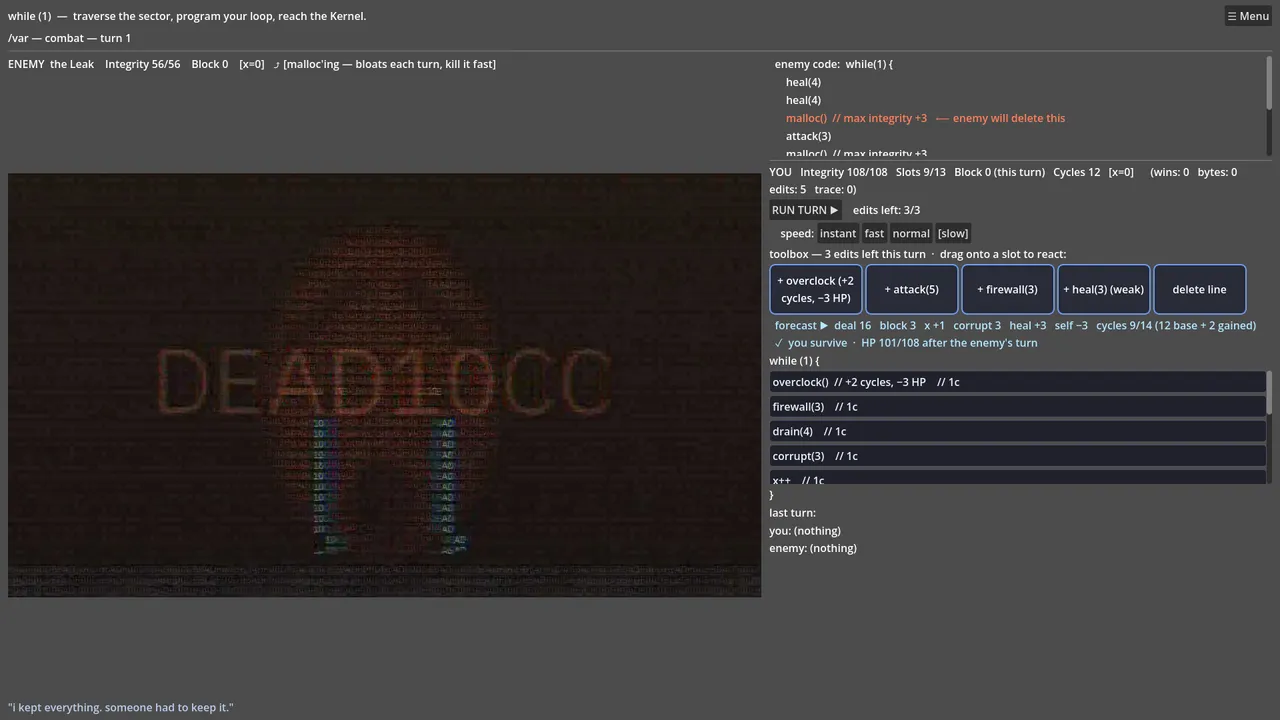Image resolution: width=1280 pixels, height=720 pixels.
Task: Click 'you: (nothing)' last turn entry
Action: 805,531
